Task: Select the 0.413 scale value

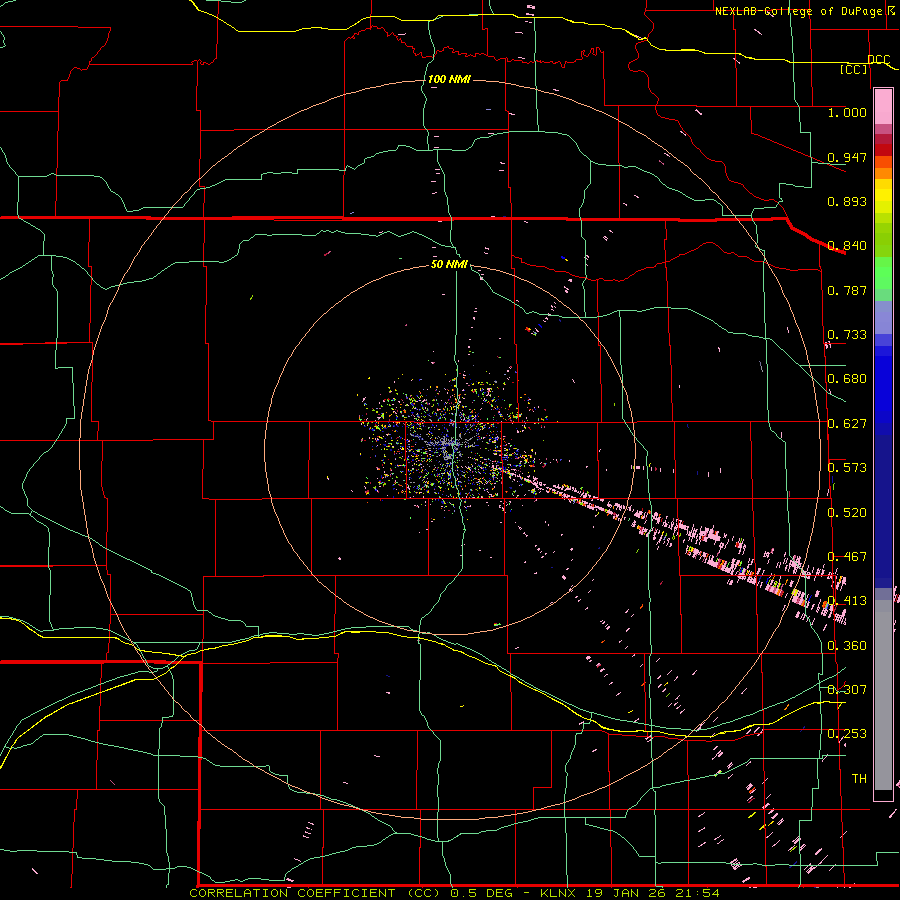Action: coord(847,600)
